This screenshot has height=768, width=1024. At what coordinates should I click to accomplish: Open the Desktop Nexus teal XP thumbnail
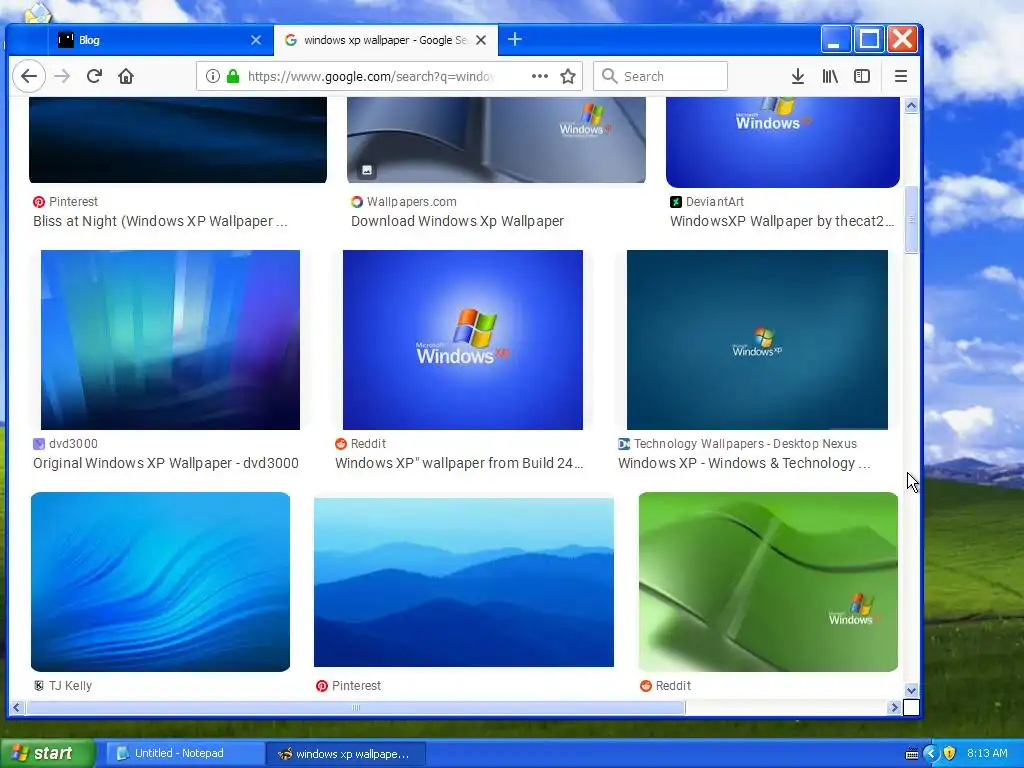tap(758, 340)
